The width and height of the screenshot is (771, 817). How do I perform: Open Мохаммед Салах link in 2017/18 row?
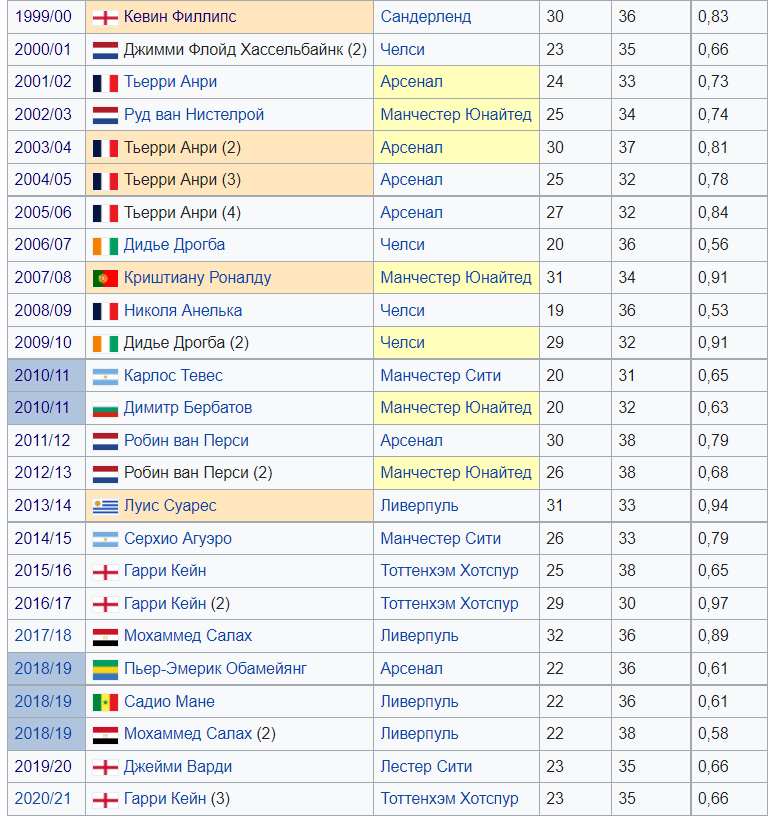click(188, 636)
